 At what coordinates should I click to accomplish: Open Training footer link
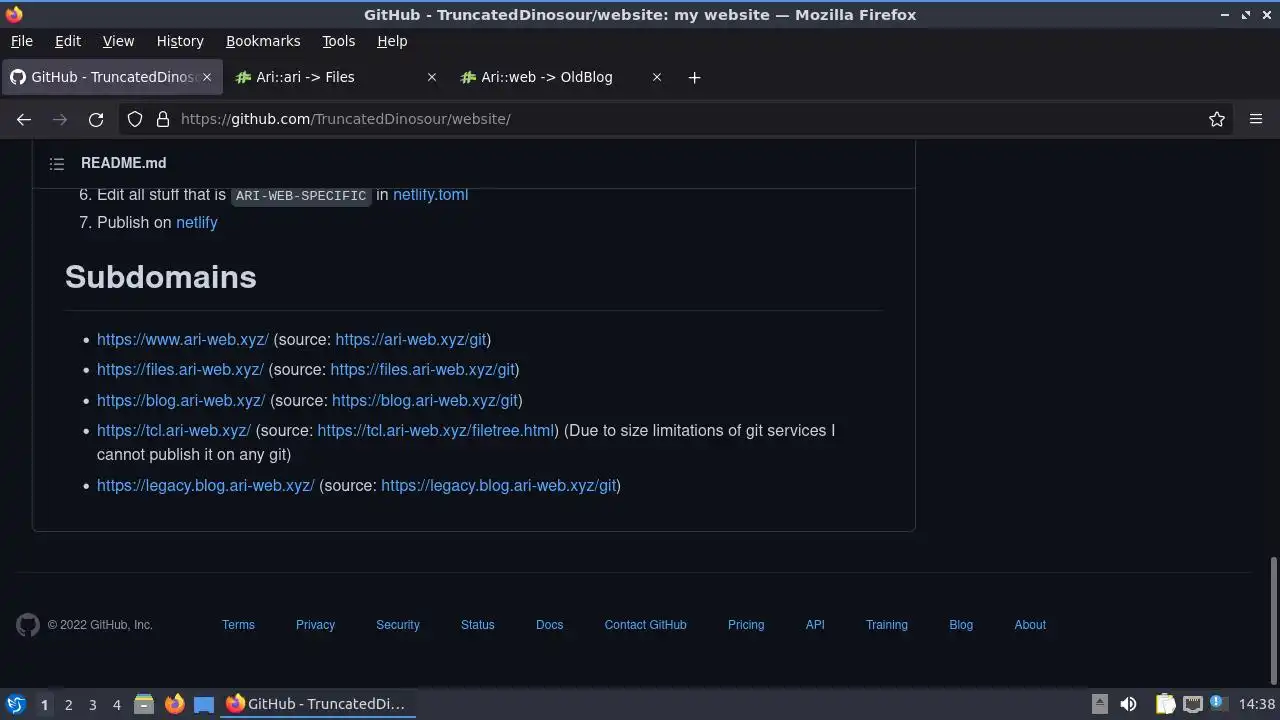coord(887,625)
